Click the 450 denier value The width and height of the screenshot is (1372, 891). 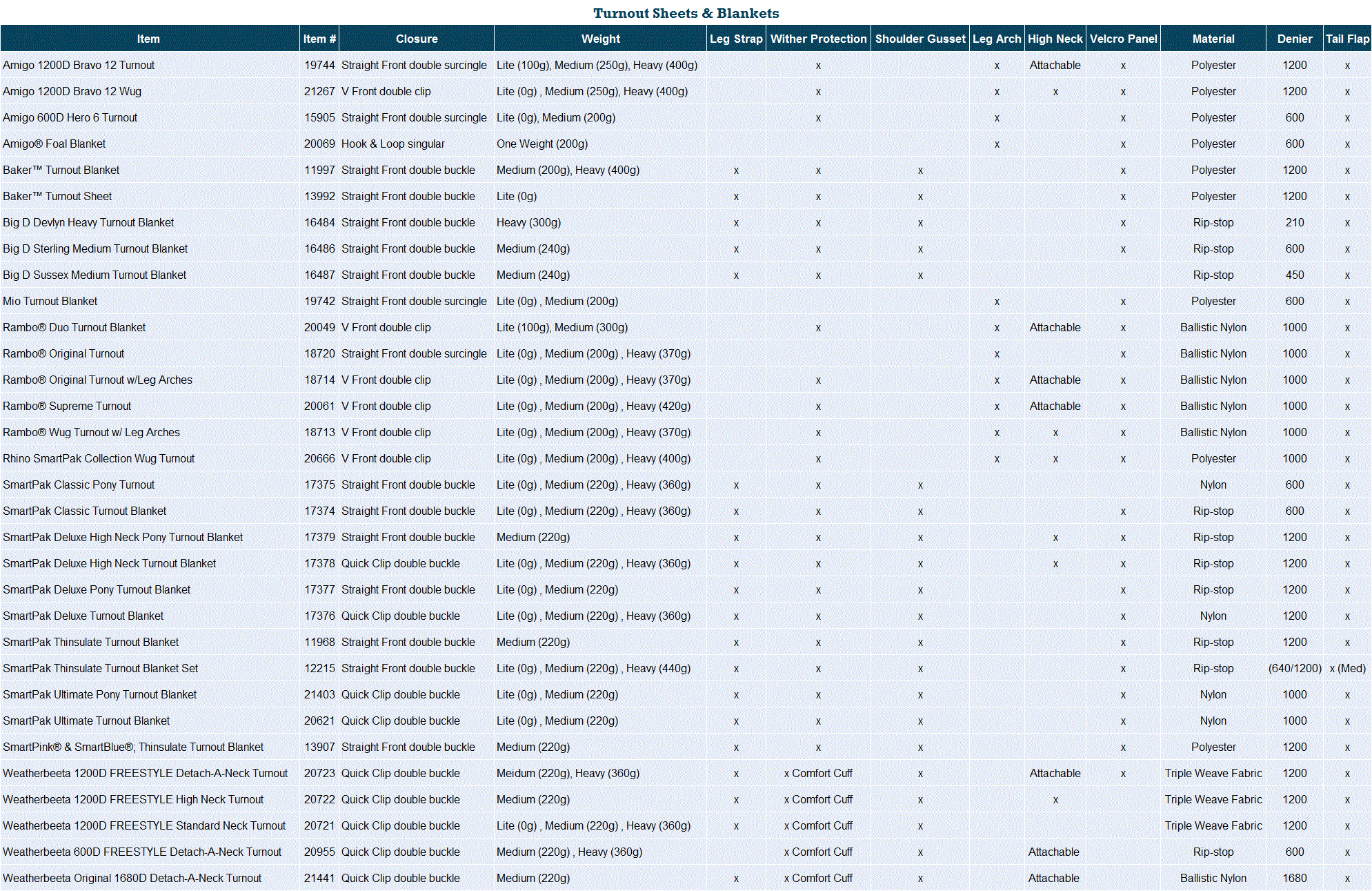pyautogui.click(x=1295, y=275)
